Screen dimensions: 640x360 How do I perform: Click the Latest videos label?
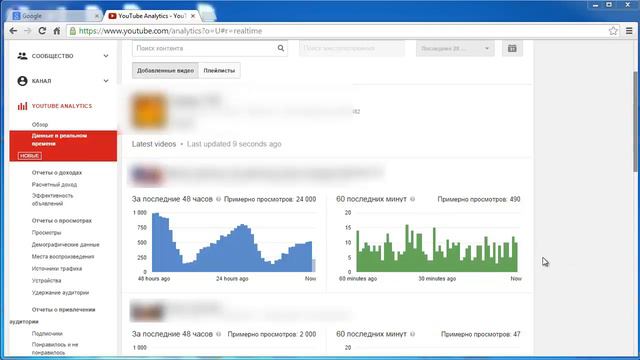(x=154, y=144)
